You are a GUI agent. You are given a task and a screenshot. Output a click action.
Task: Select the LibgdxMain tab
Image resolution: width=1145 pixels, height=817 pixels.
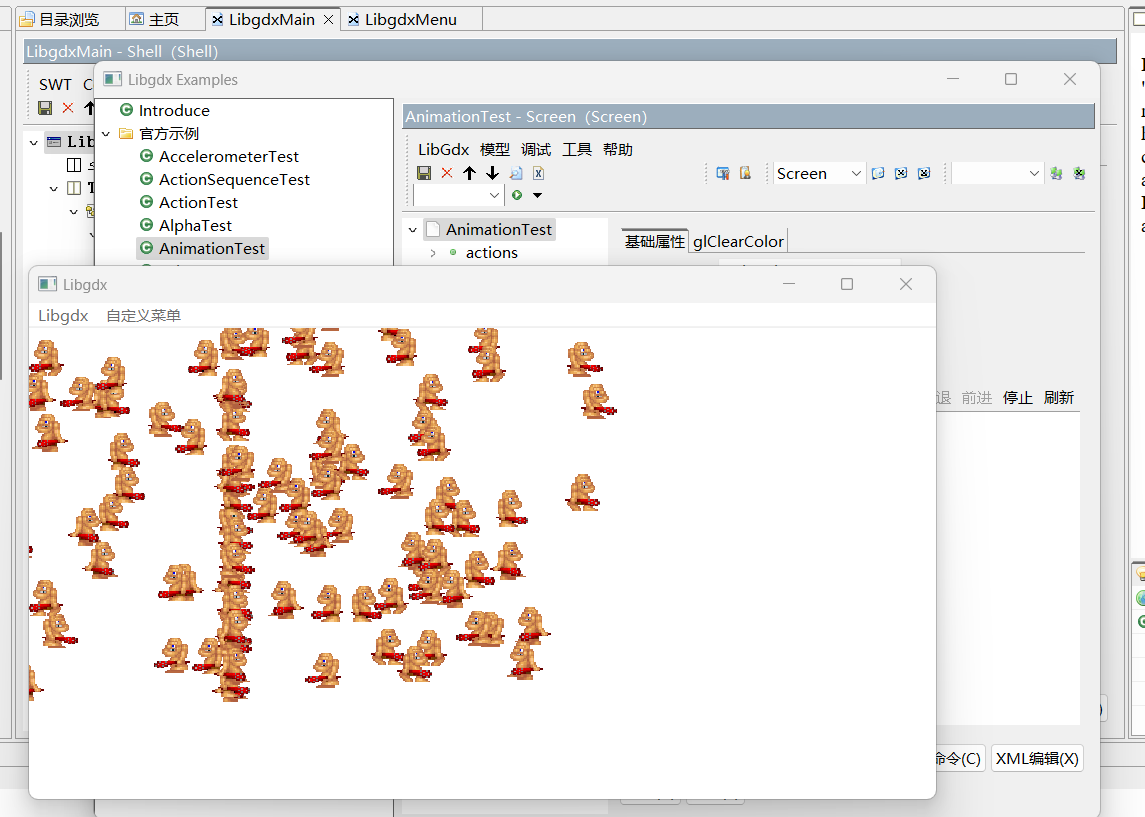[x=272, y=20]
